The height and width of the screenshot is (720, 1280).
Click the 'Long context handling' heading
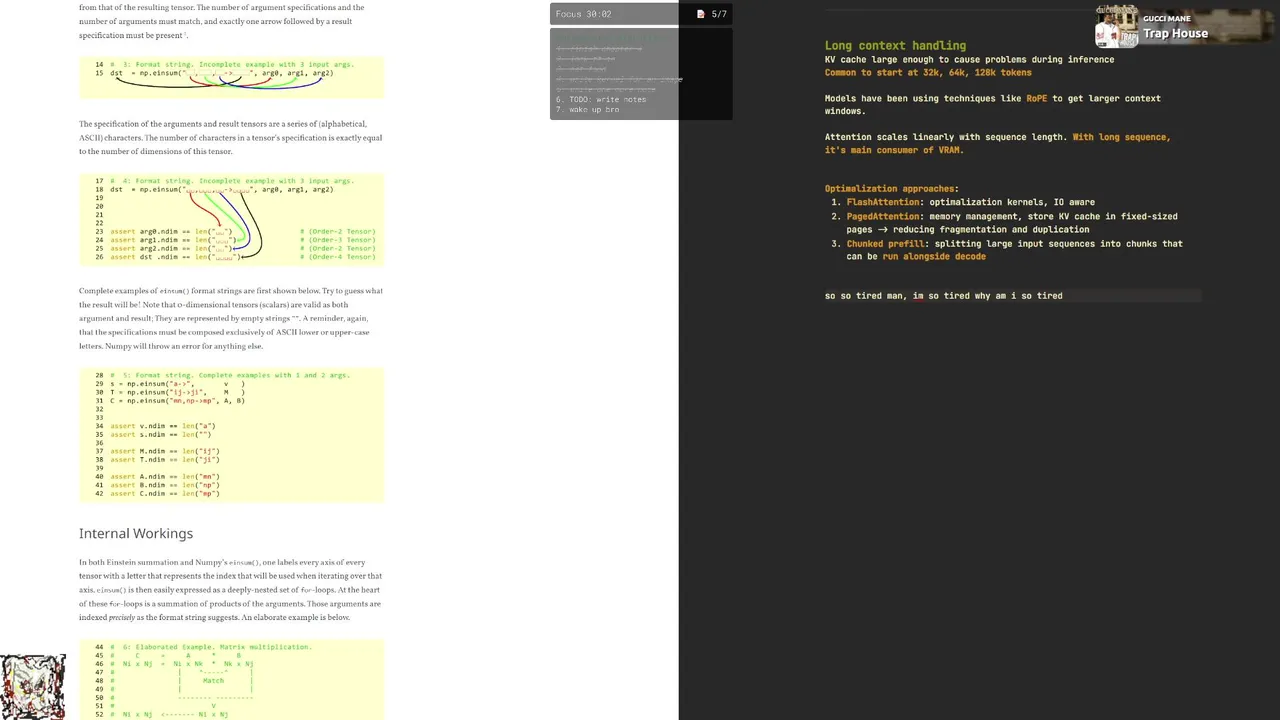(x=895, y=45)
